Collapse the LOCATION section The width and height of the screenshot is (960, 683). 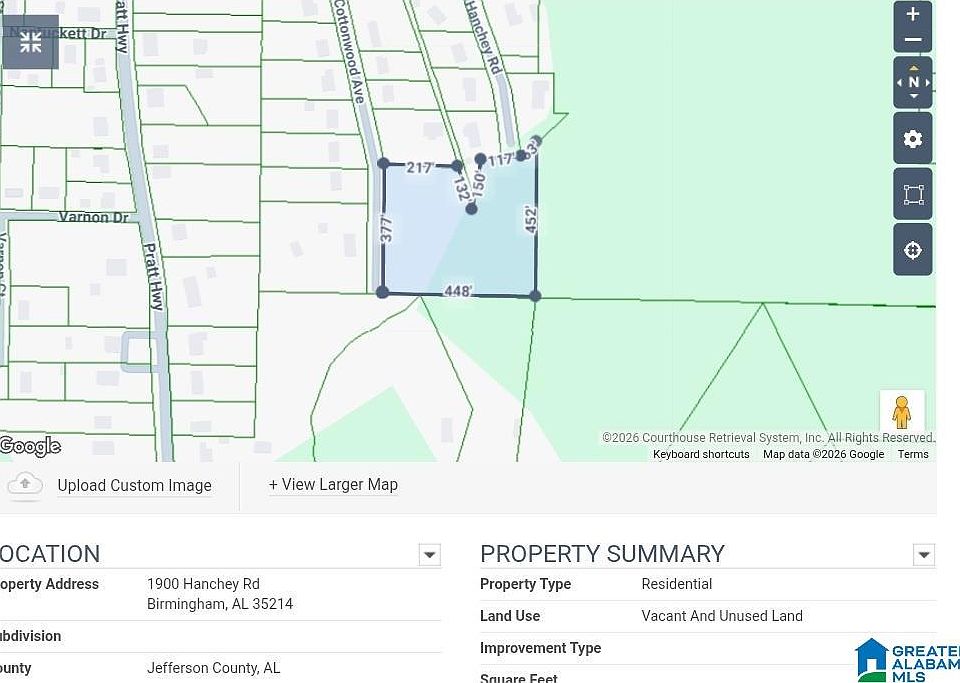click(429, 555)
